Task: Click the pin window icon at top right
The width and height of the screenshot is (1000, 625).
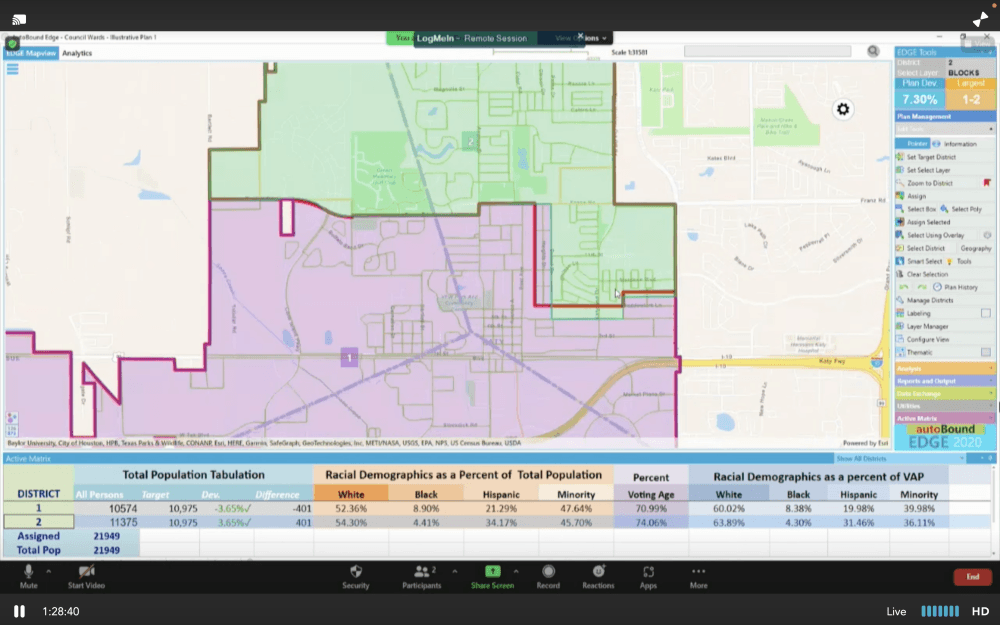Action: [x=980, y=19]
